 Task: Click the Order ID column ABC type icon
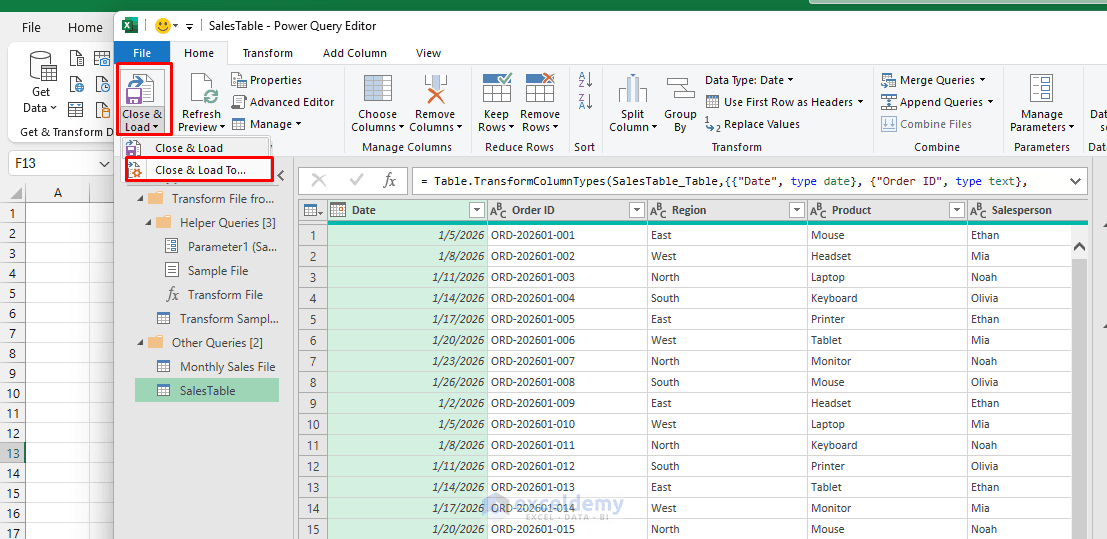click(498, 210)
